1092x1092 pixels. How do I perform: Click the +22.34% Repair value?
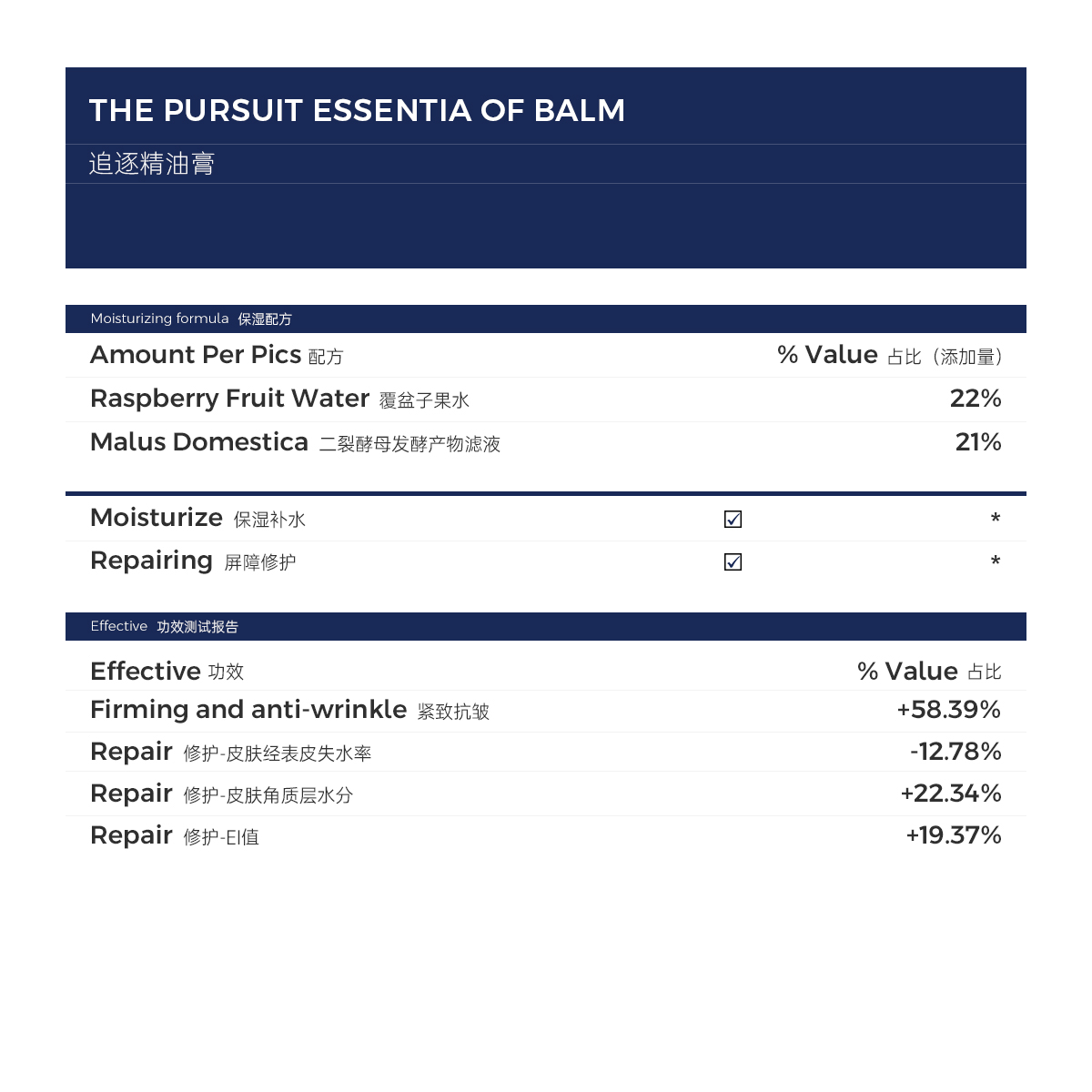click(951, 794)
